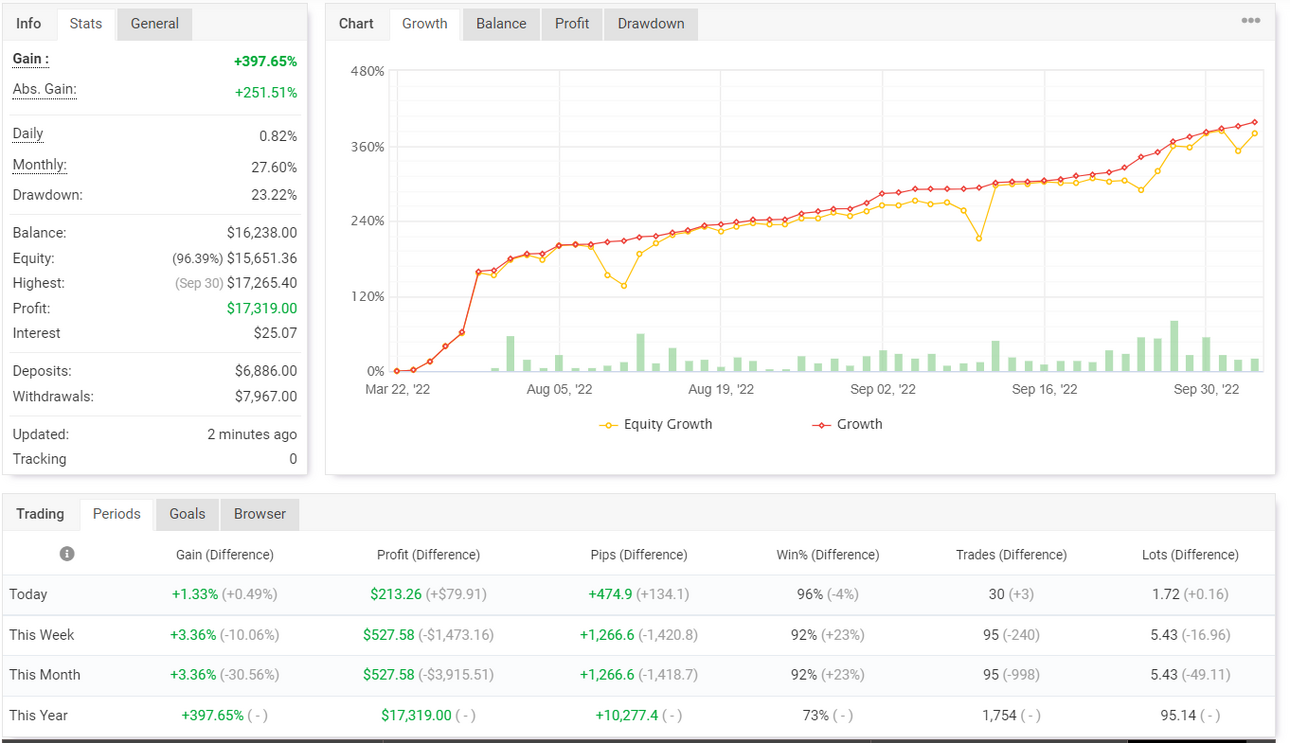Toggle the Growth legend marker
The height and width of the screenshot is (743, 1290).
pos(821,425)
